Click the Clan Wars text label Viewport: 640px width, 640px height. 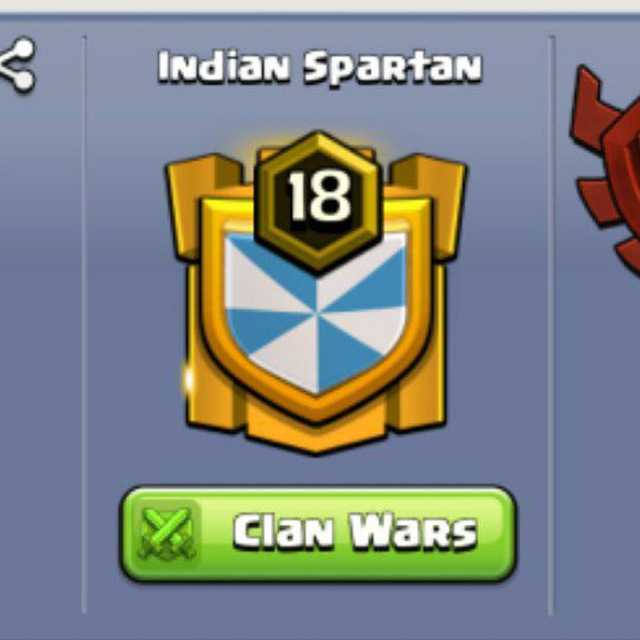(x=354, y=531)
